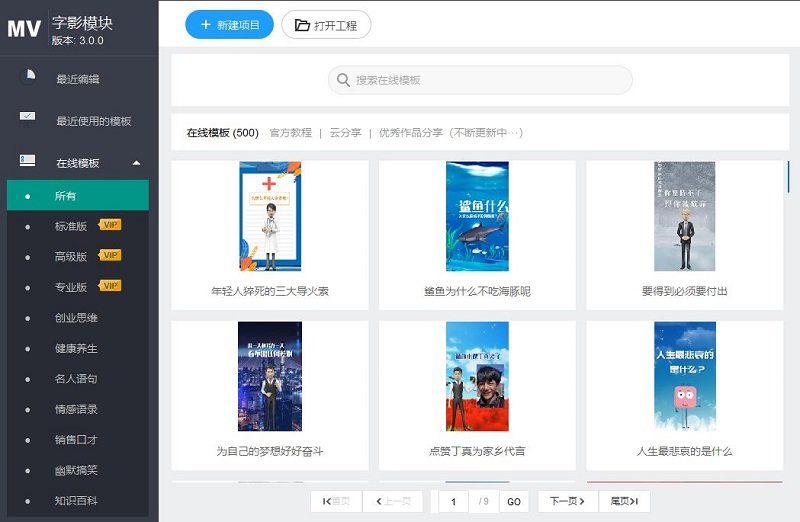800x522 pixels.
Task: Click the 最近编辑 sidebar icon
Action: pyautogui.click(x=30, y=74)
